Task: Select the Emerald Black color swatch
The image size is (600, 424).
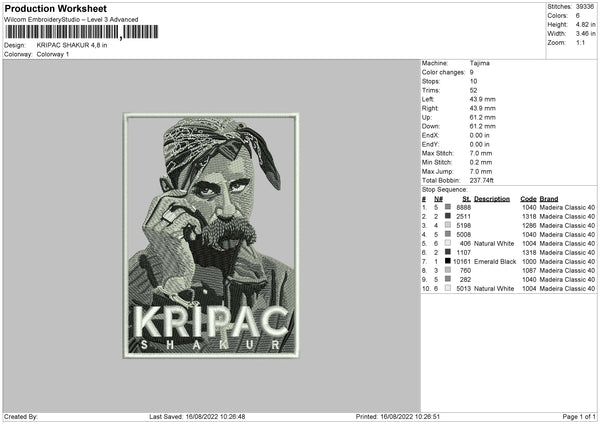Action: [x=448, y=261]
